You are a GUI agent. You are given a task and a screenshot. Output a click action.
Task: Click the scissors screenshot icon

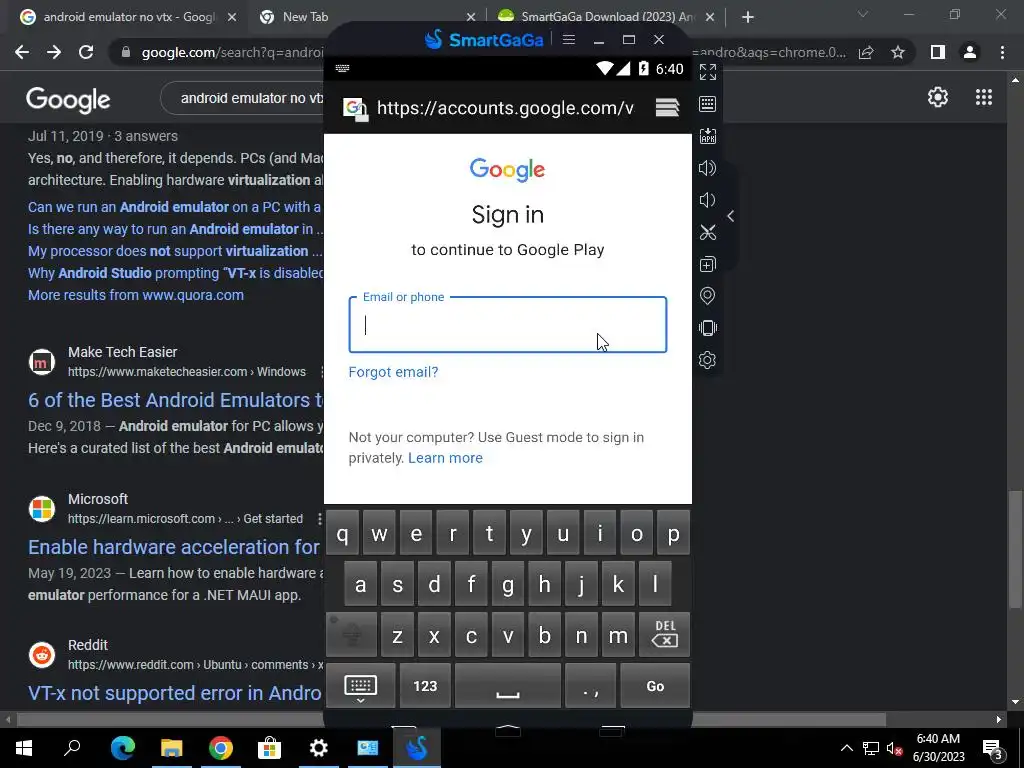point(708,232)
